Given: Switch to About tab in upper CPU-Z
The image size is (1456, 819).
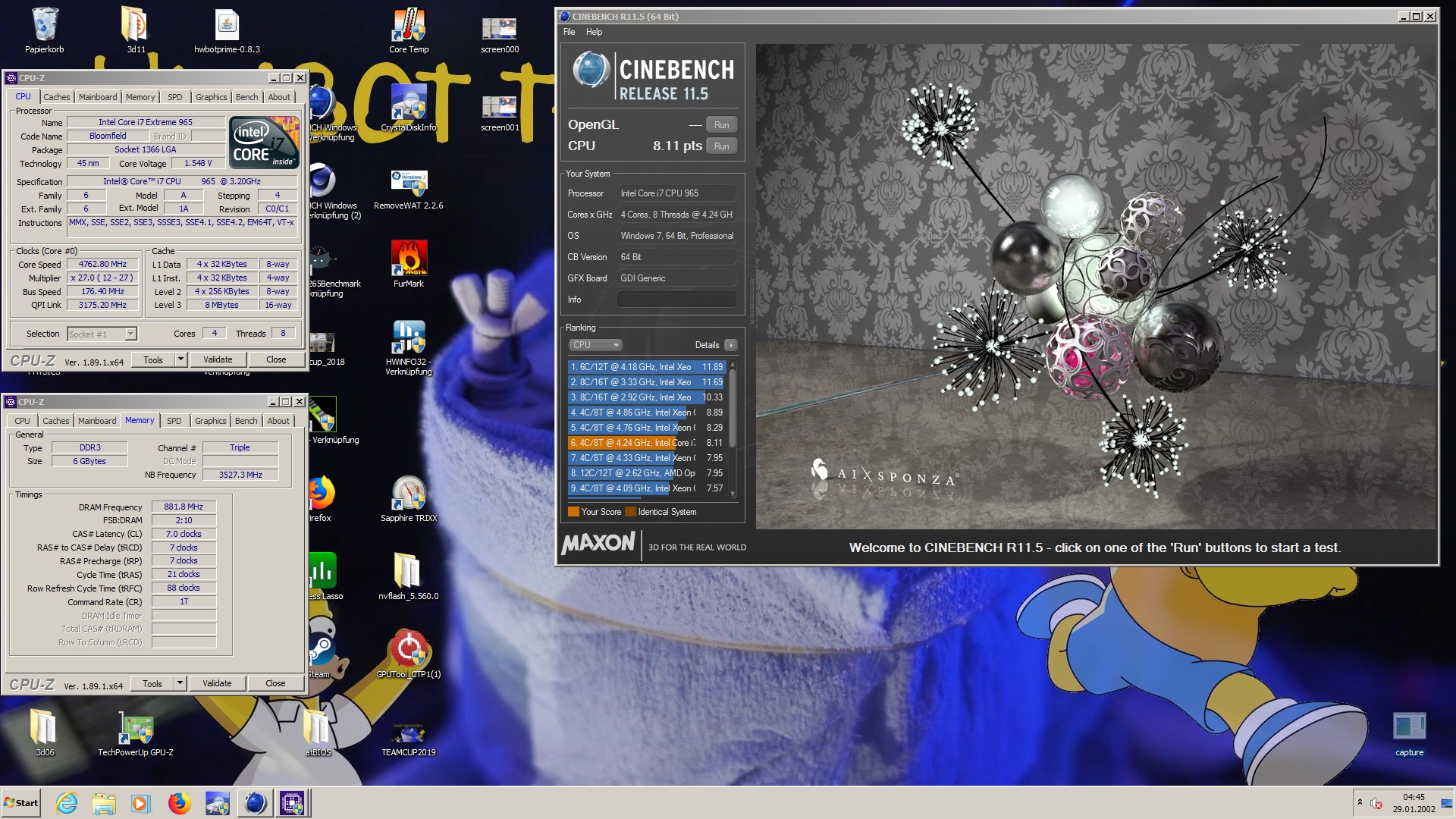Looking at the screenshot, I should coord(278,97).
